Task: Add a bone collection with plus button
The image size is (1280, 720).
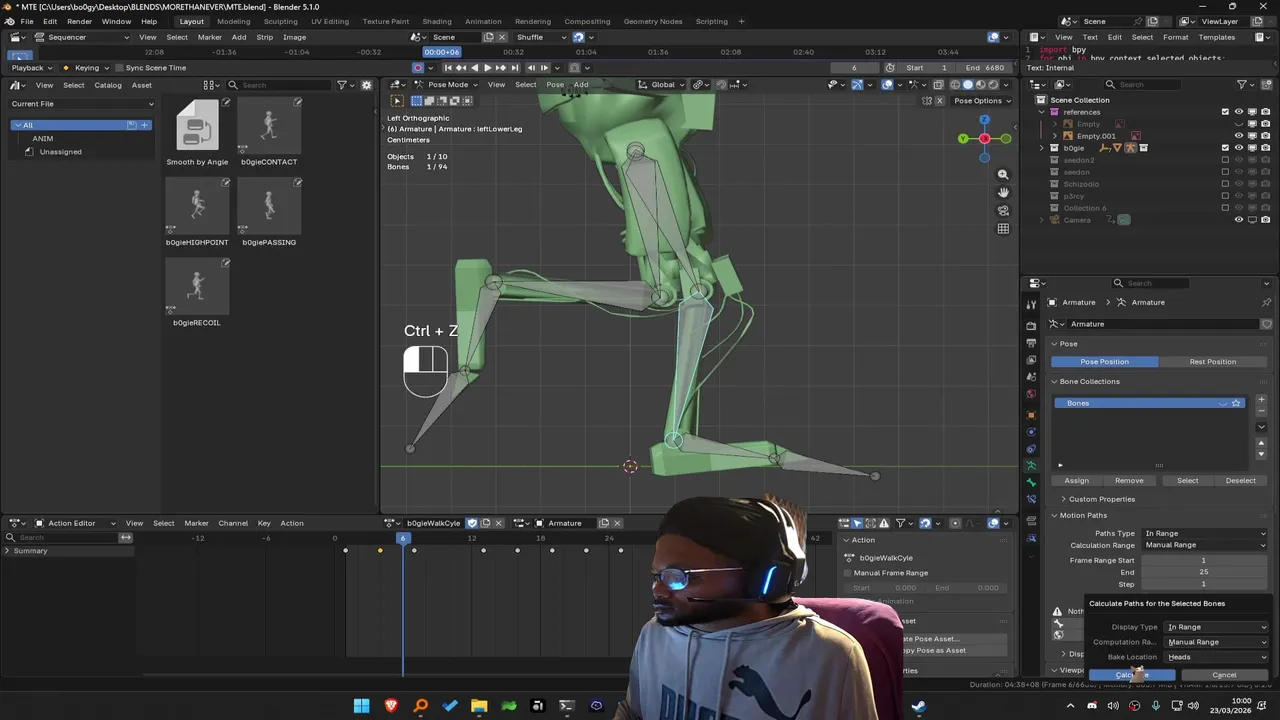Action: coord(1261,400)
